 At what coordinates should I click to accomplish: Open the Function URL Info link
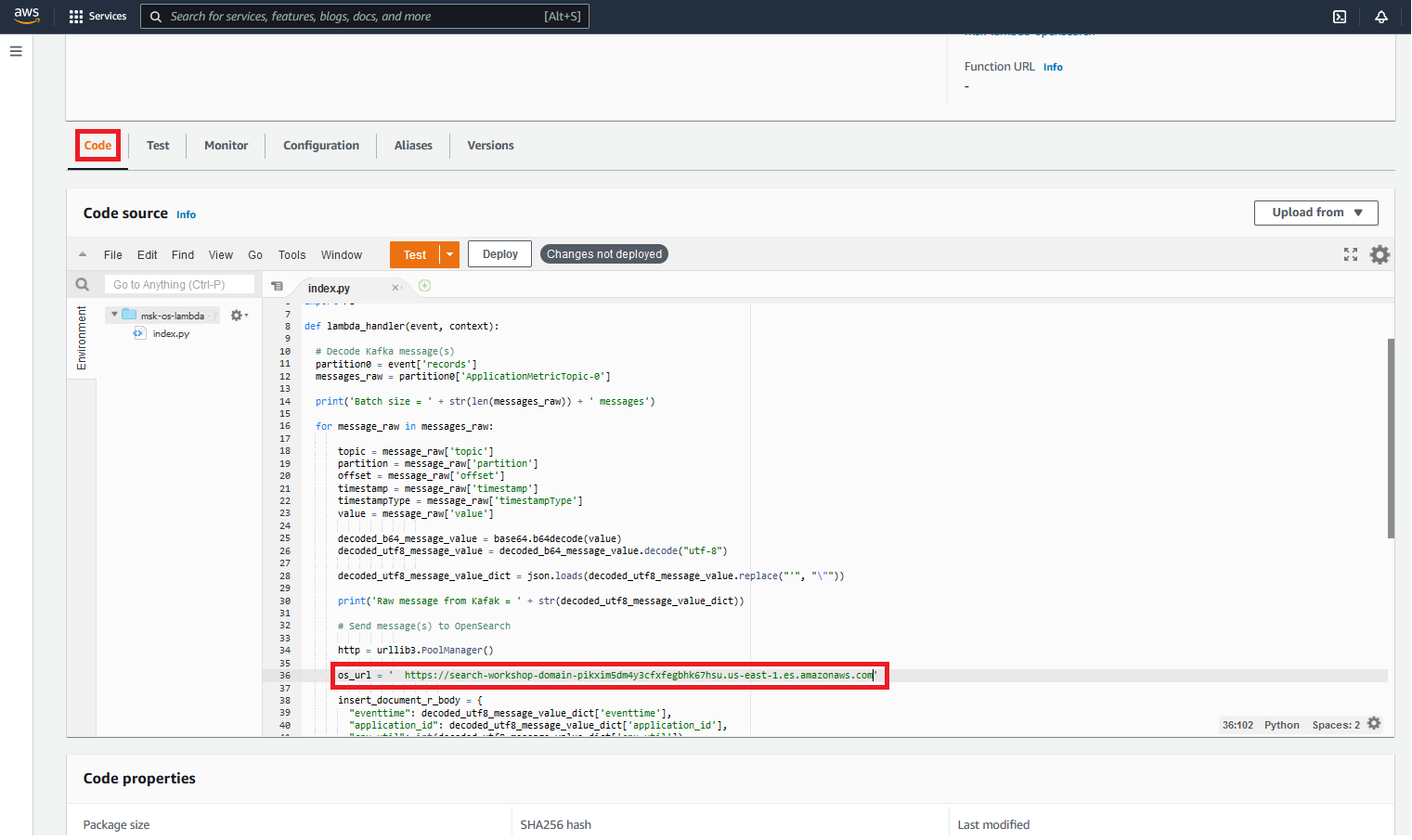[x=1053, y=67]
